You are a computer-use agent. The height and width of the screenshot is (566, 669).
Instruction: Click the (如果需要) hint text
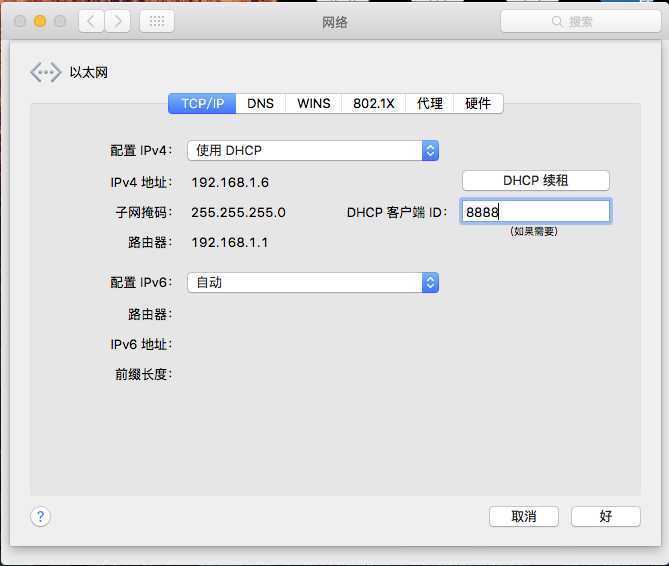coord(534,231)
